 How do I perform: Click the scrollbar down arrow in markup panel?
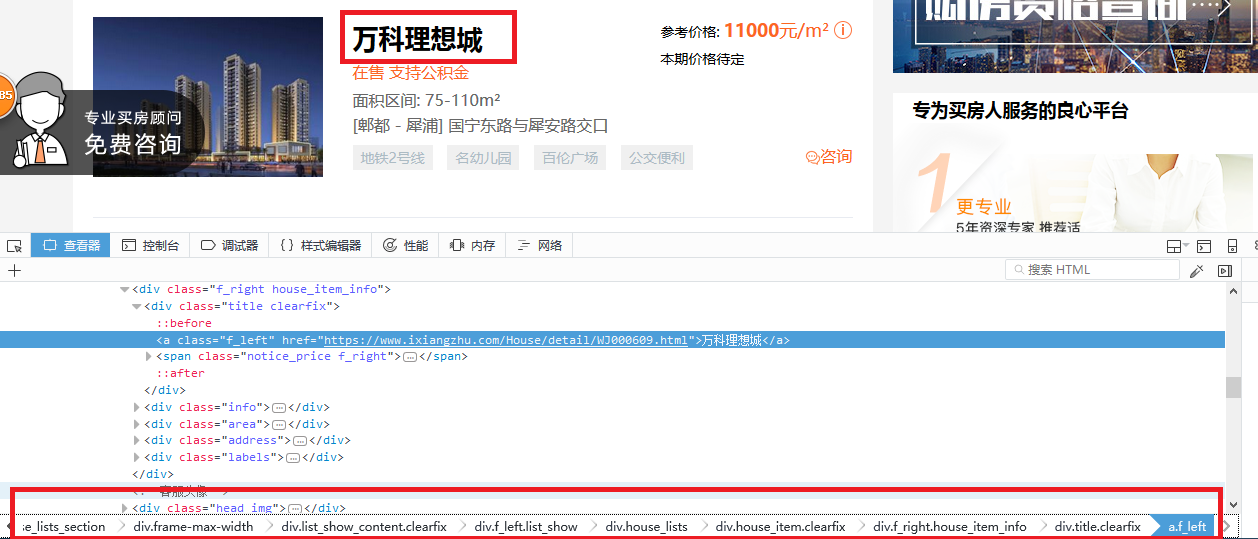pos(1233,504)
